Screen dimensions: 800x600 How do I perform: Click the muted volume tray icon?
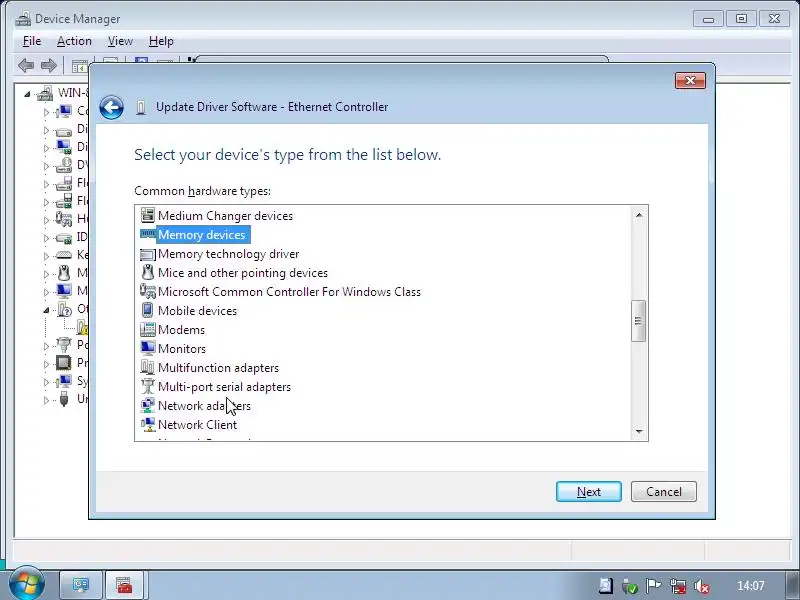(702, 586)
